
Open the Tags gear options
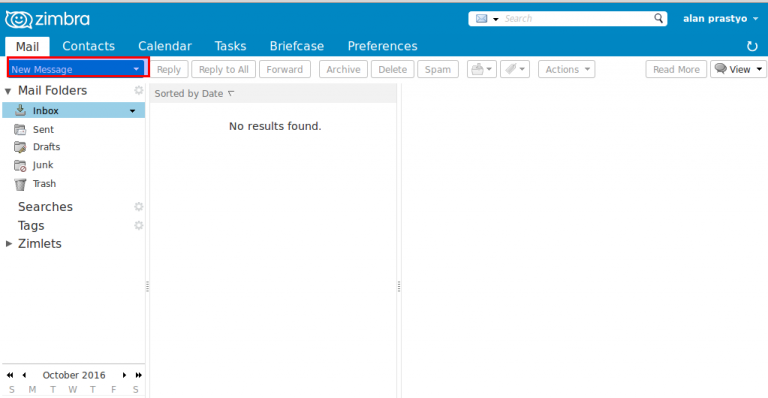point(139,225)
